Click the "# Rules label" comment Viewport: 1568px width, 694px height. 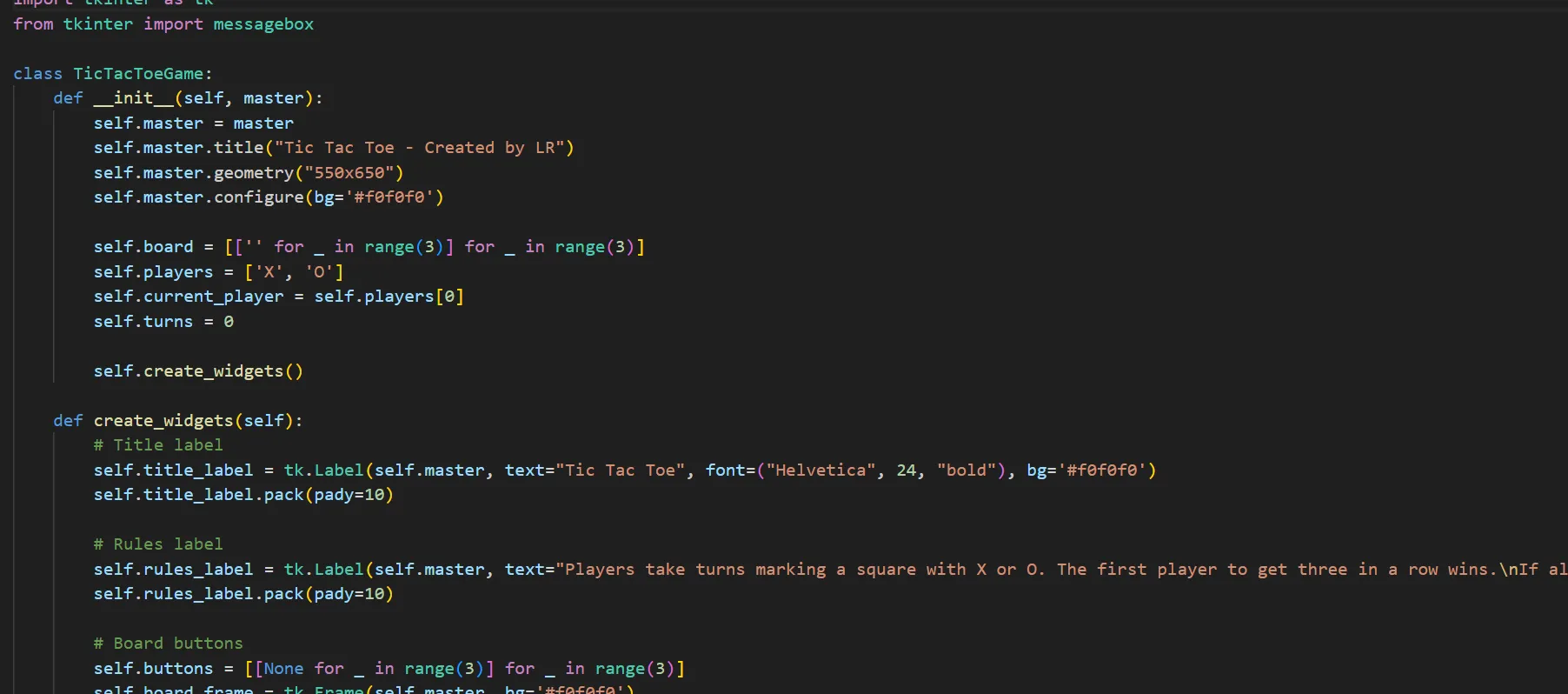[158, 544]
